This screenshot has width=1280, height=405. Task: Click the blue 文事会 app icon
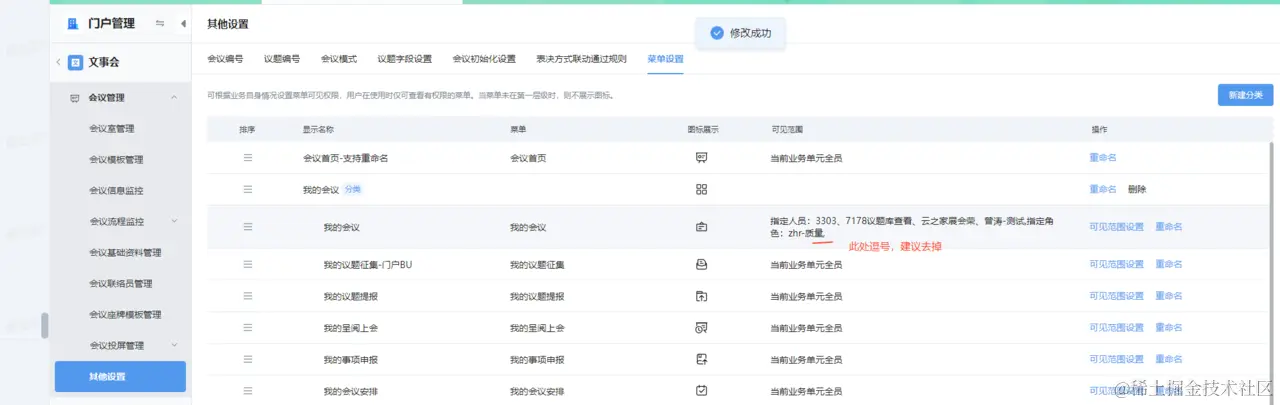[75, 62]
